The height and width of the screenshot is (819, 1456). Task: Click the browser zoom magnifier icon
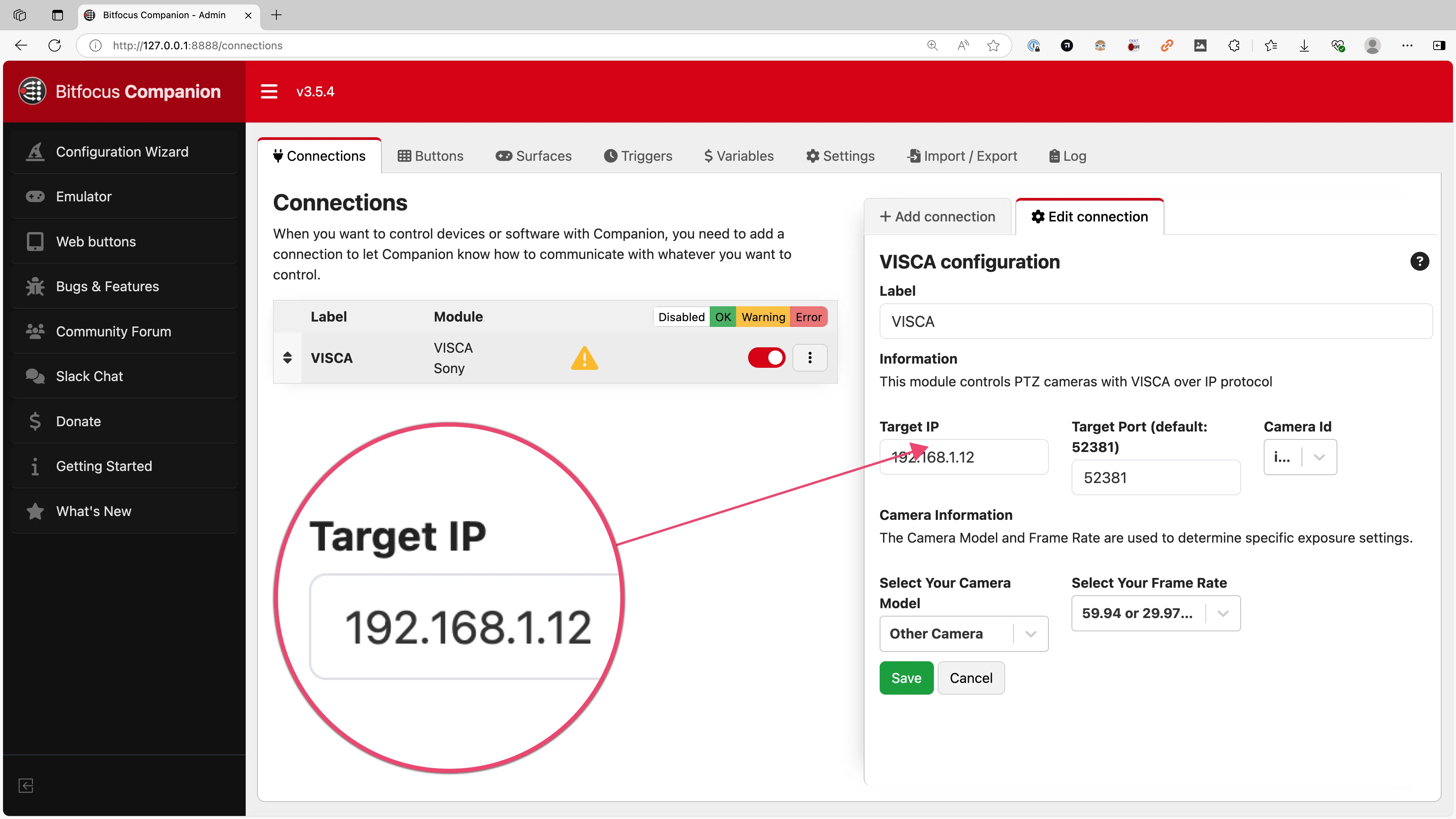pos(933,45)
